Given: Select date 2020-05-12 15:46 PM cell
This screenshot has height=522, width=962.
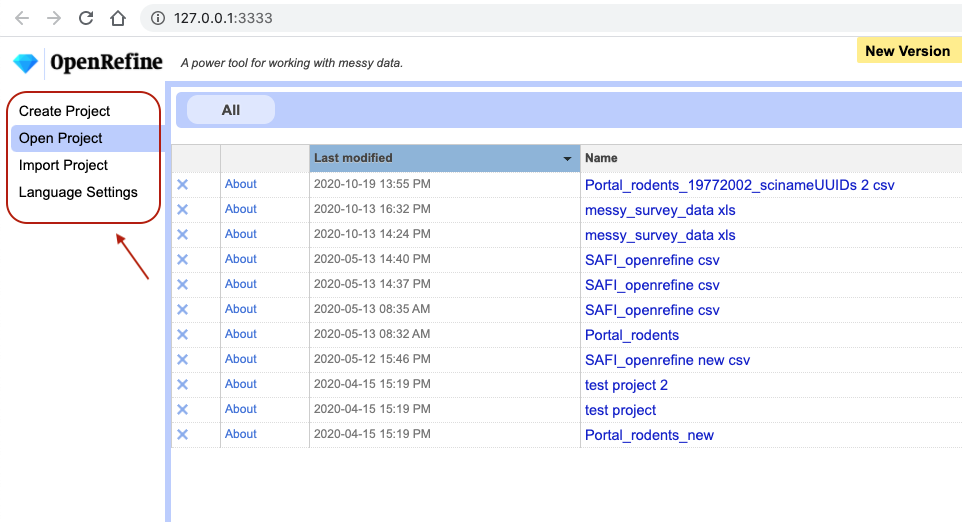Looking at the screenshot, I should 372,359.
